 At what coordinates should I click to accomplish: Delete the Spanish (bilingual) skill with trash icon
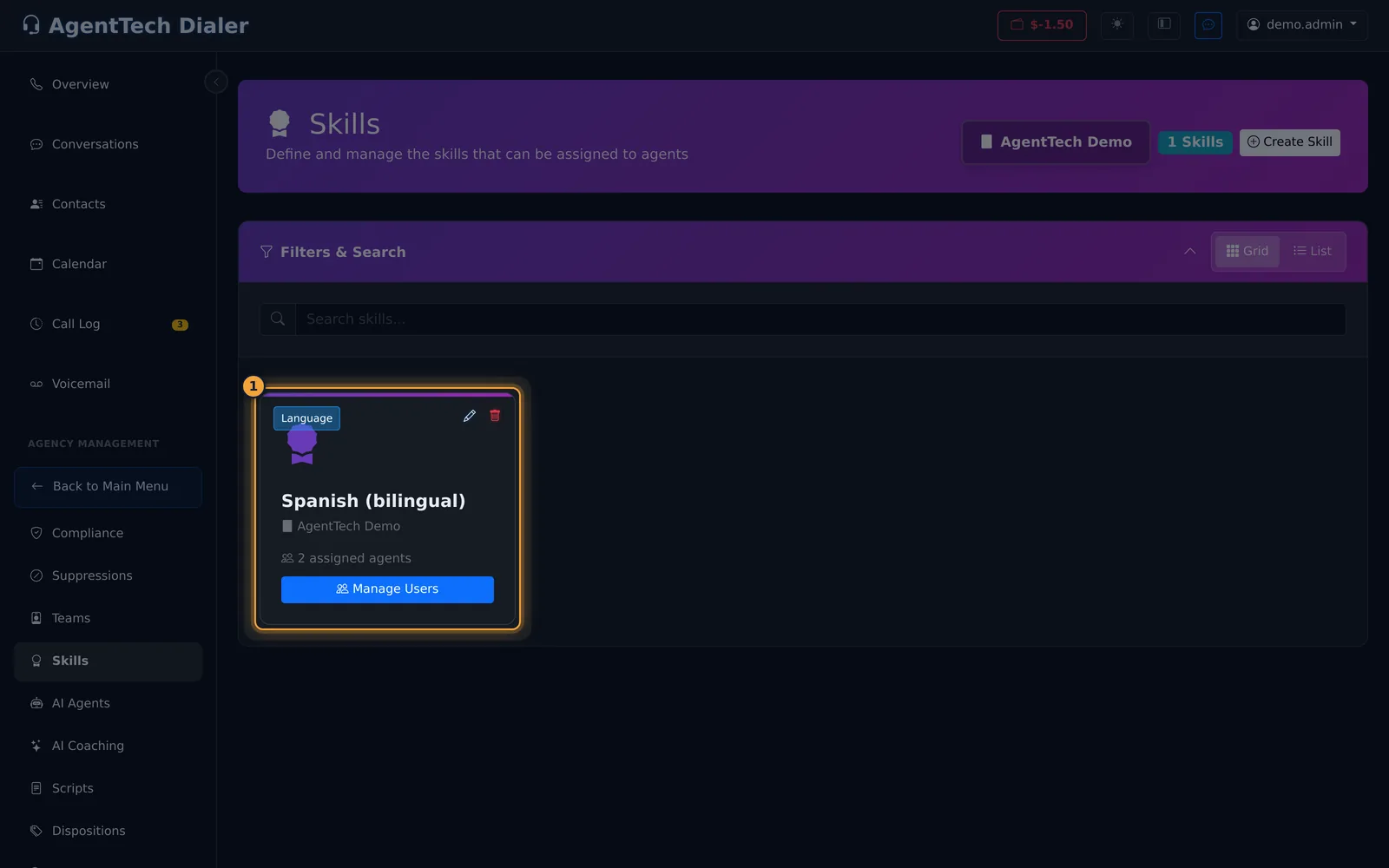click(x=495, y=416)
